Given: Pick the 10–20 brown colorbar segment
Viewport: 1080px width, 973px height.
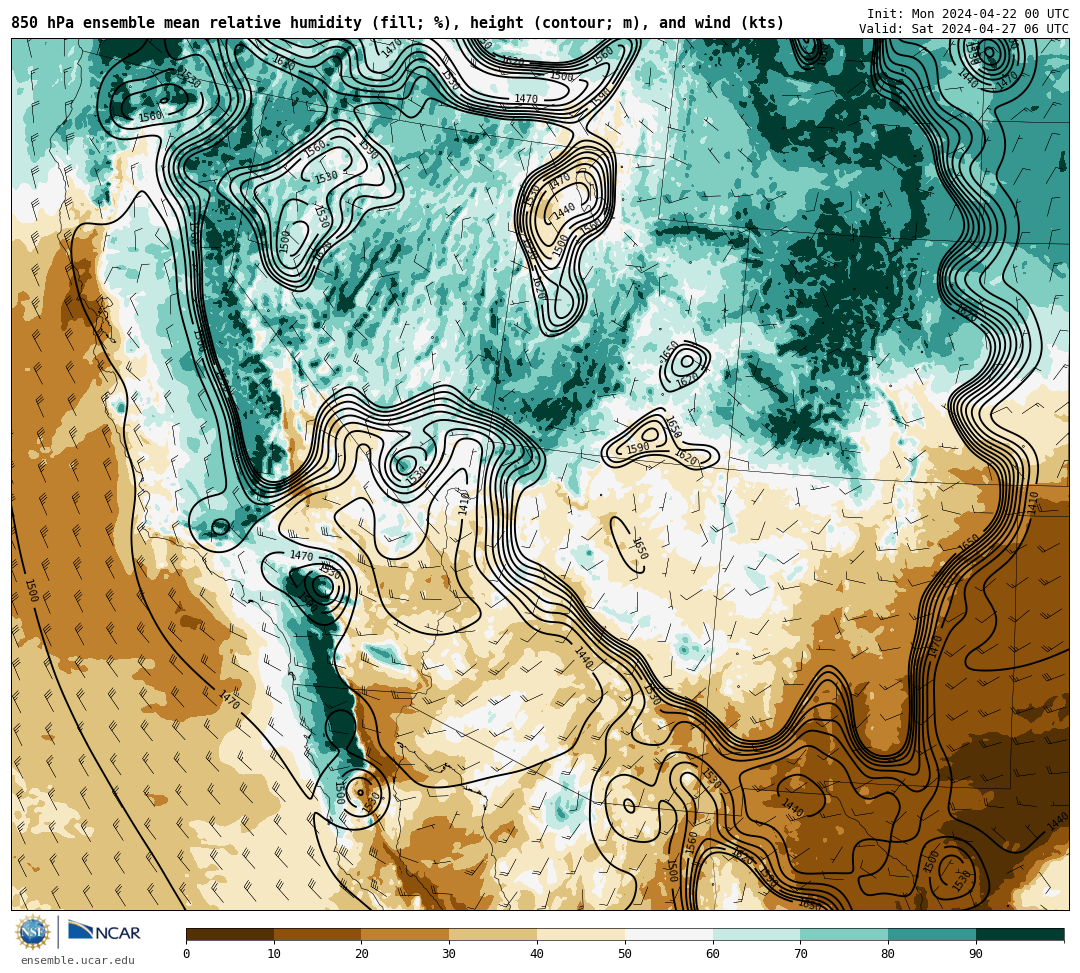Looking at the screenshot, I should click(318, 934).
